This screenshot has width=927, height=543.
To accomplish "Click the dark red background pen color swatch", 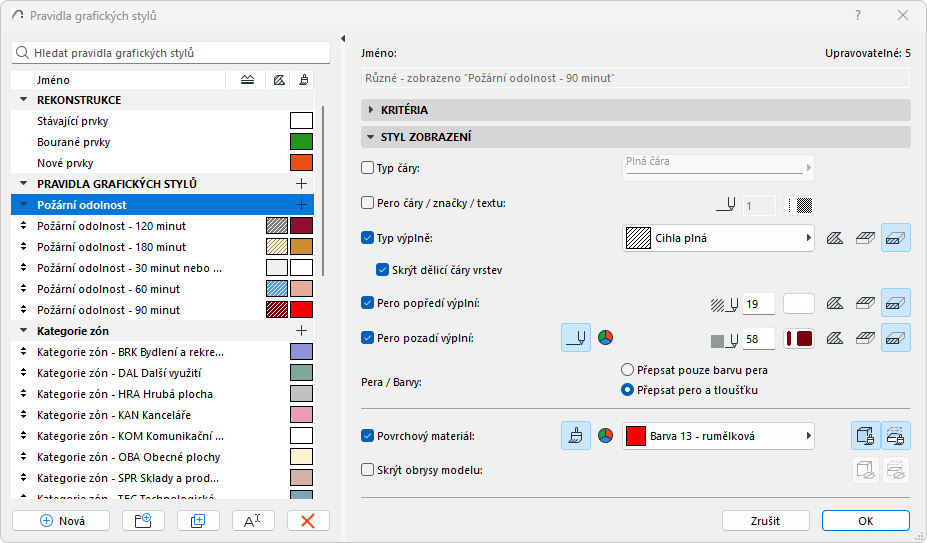I will pos(799,339).
